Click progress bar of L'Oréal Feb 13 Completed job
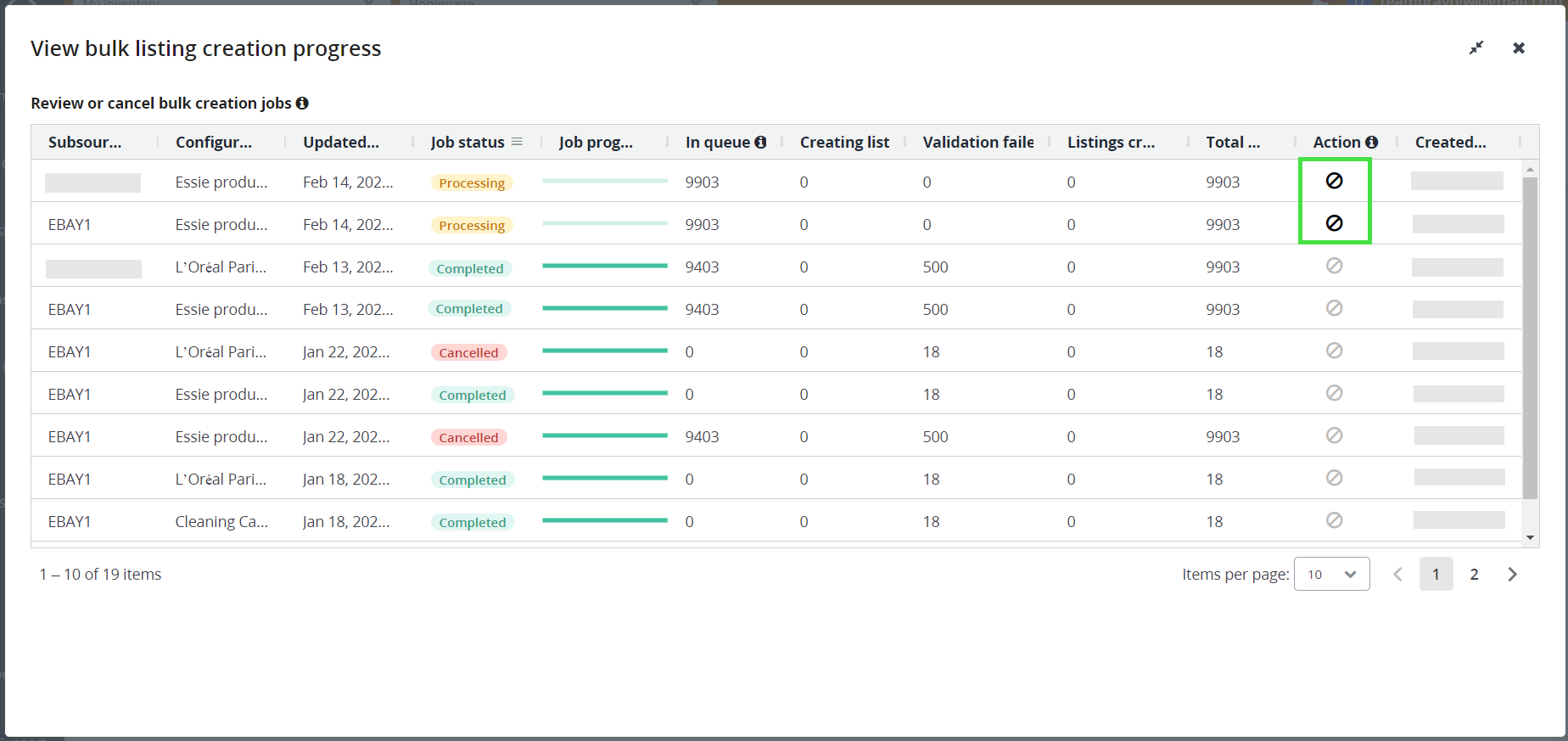 click(605, 266)
